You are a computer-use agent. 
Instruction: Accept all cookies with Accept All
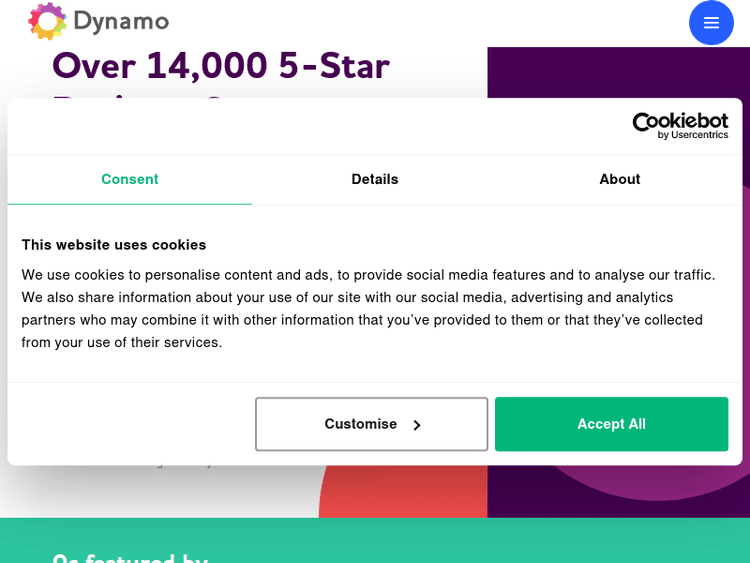tap(611, 424)
